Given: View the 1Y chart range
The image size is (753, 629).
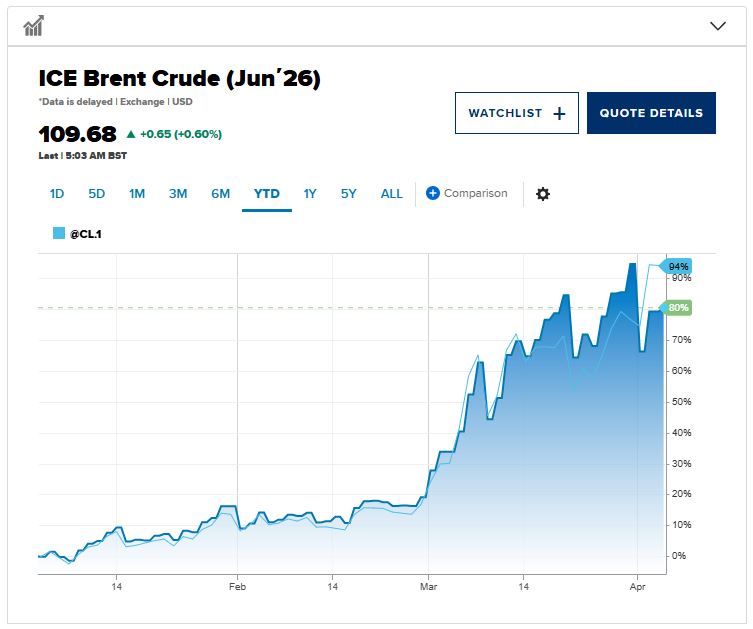Looking at the screenshot, I should pyautogui.click(x=310, y=194).
